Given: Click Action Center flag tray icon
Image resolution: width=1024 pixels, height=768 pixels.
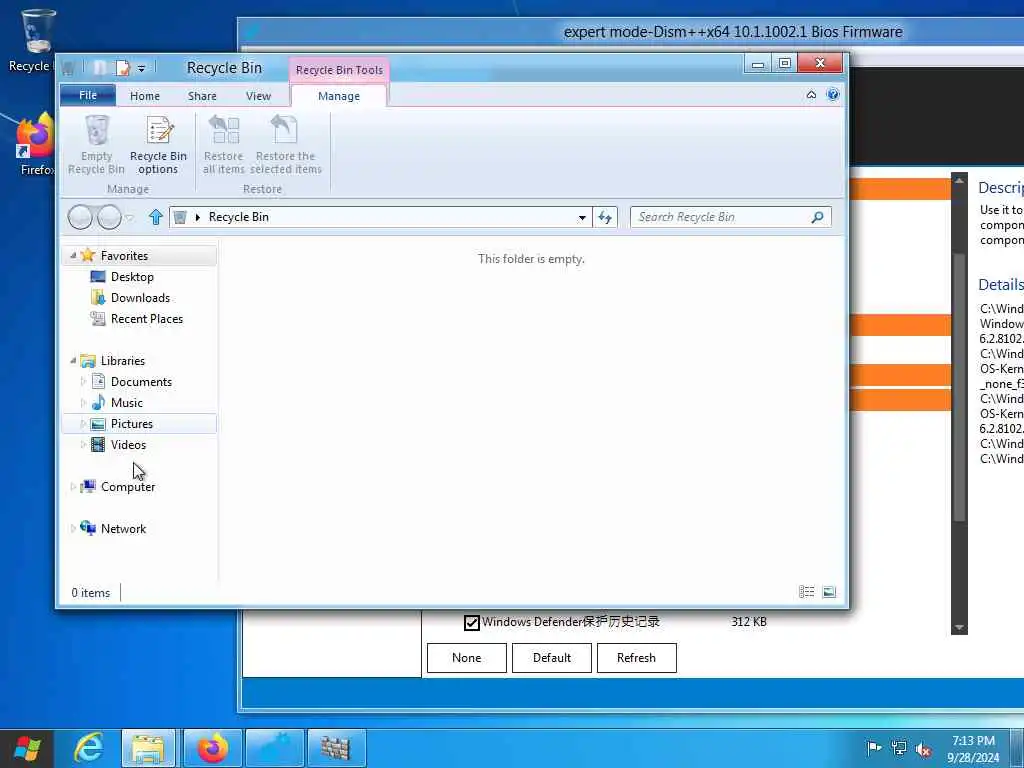Looking at the screenshot, I should (873, 748).
